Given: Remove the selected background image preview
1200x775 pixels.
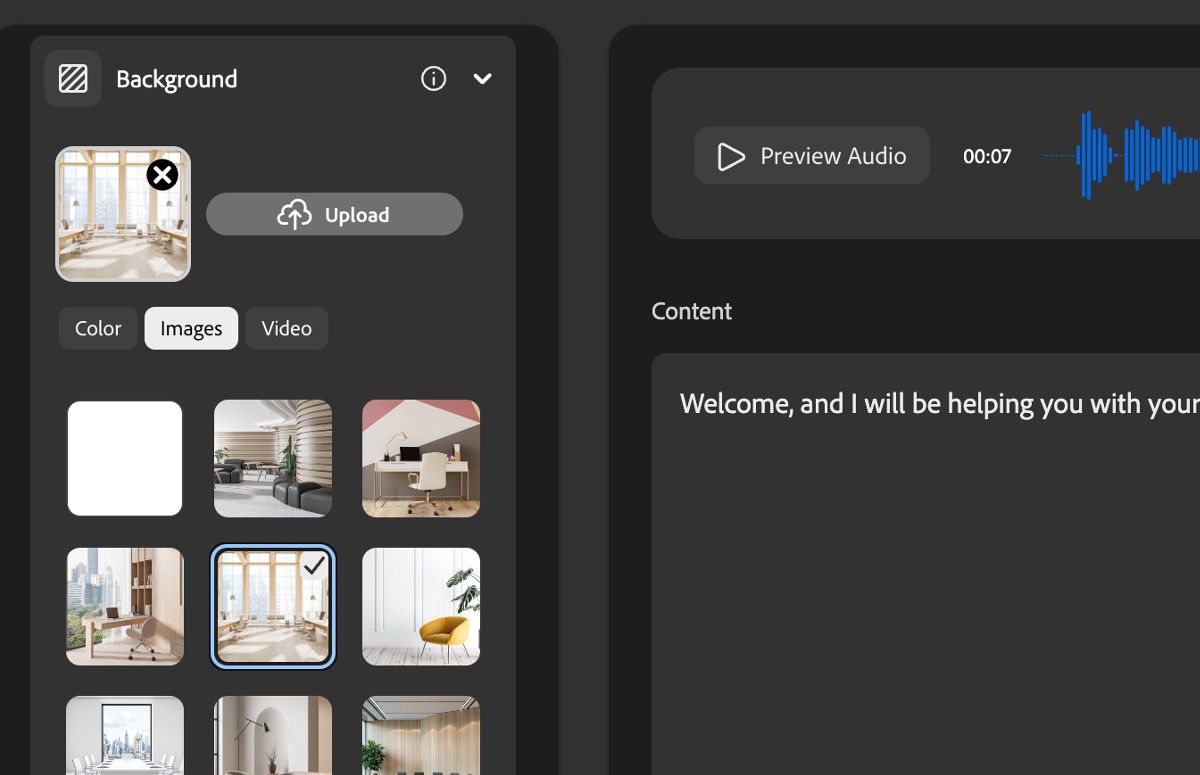Looking at the screenshot, I should click(162, 175).
